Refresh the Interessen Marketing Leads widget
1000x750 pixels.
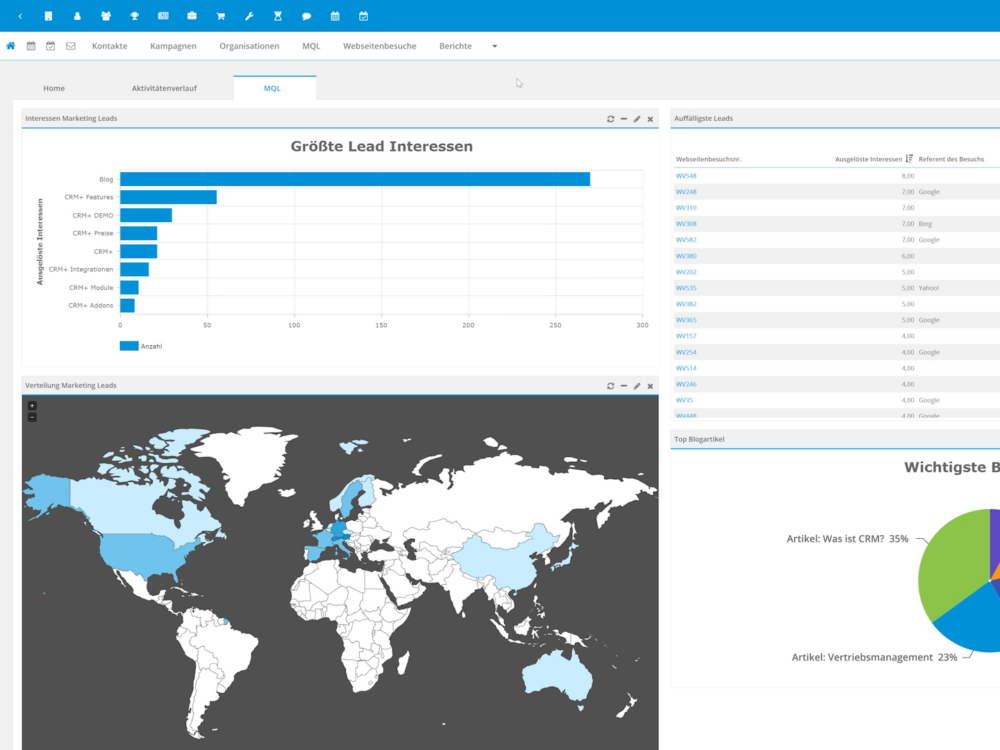(610, 119)
